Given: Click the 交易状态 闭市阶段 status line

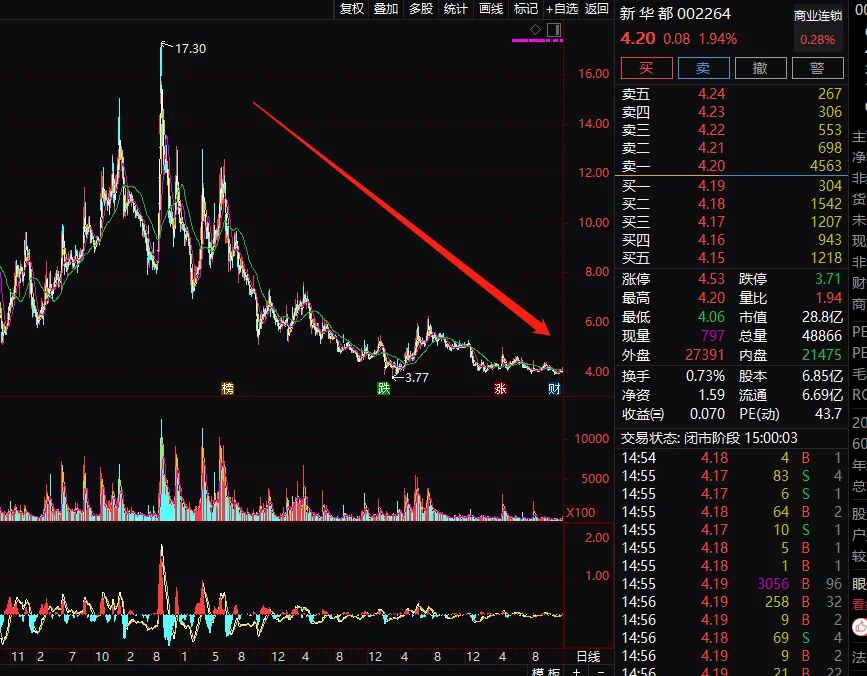Looking at the screenshot, I should [709, 438].
